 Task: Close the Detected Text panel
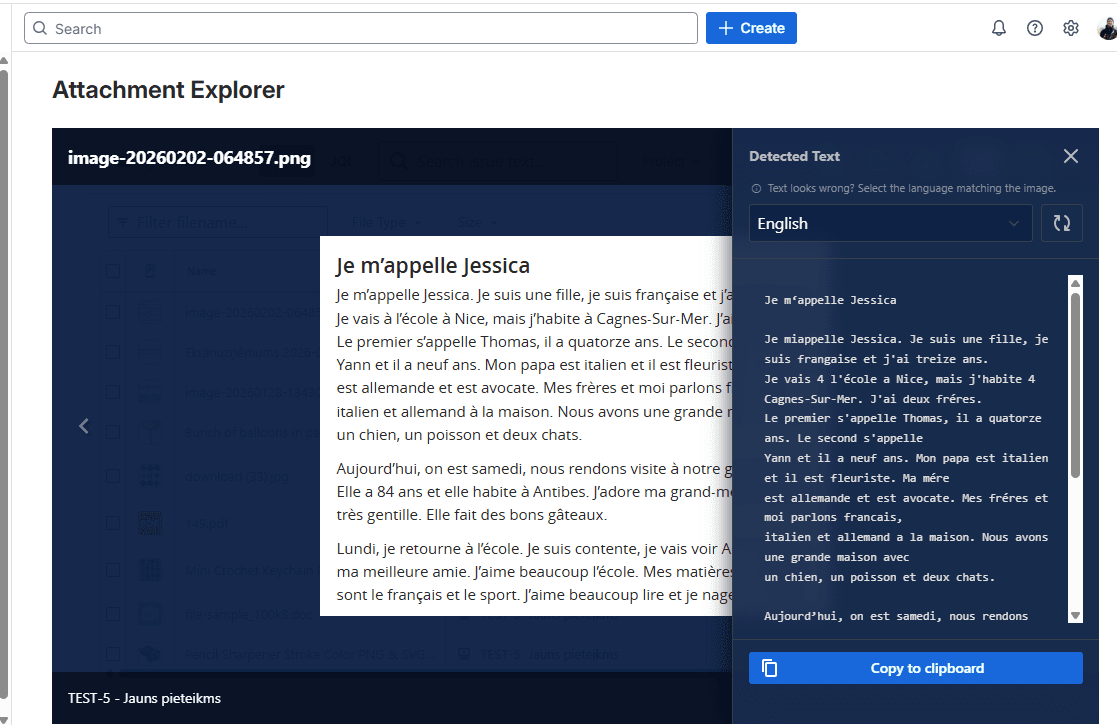1071,156
